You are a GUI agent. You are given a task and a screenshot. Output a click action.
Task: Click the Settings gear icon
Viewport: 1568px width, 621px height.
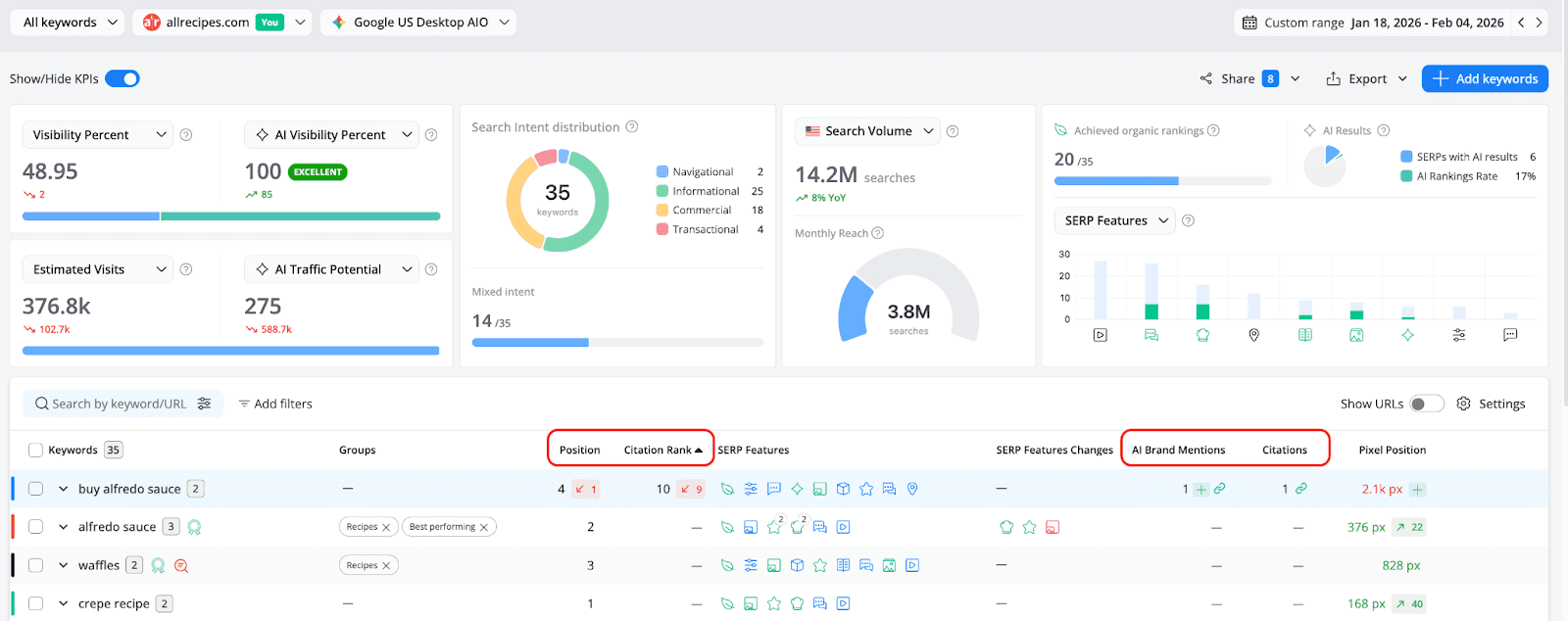pos(1463,404)
